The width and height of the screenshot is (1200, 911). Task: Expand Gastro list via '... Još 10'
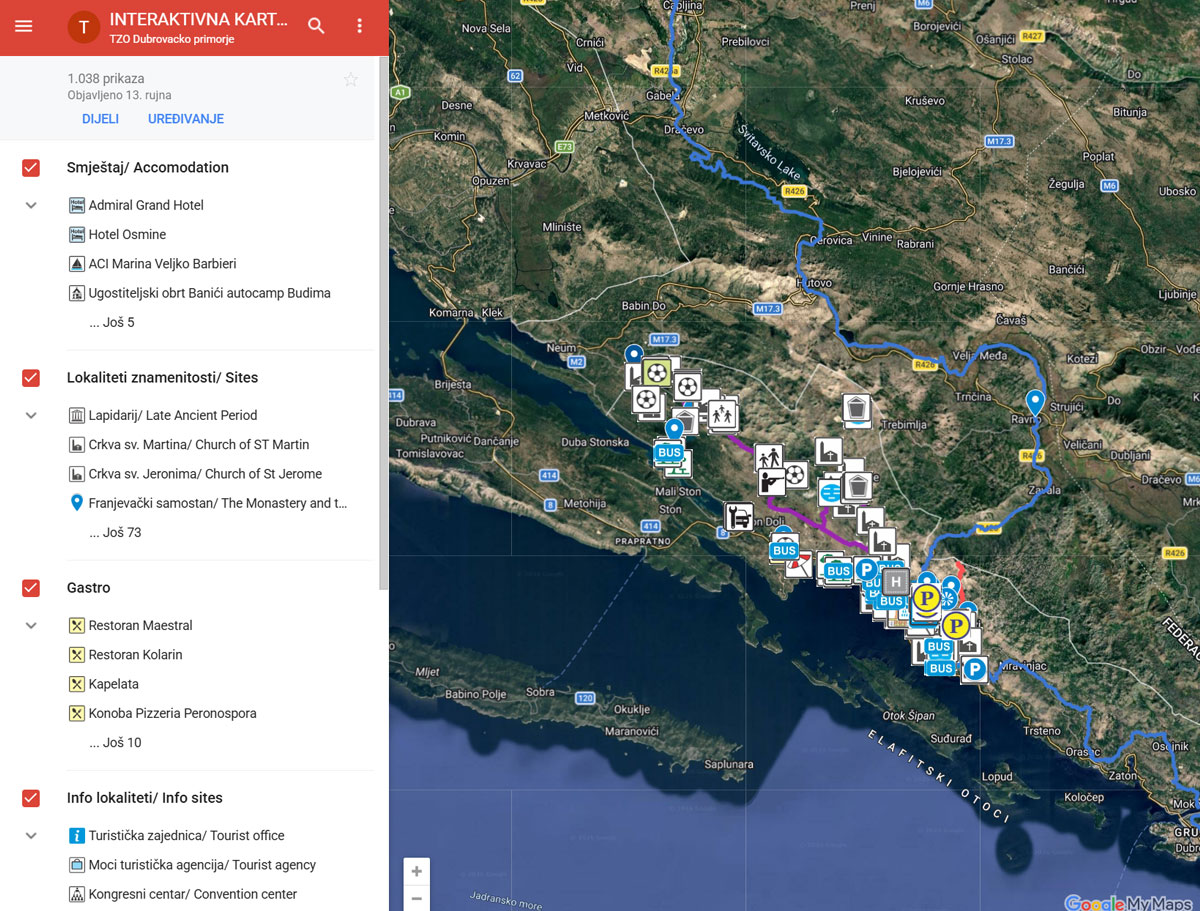click(115, 742)
